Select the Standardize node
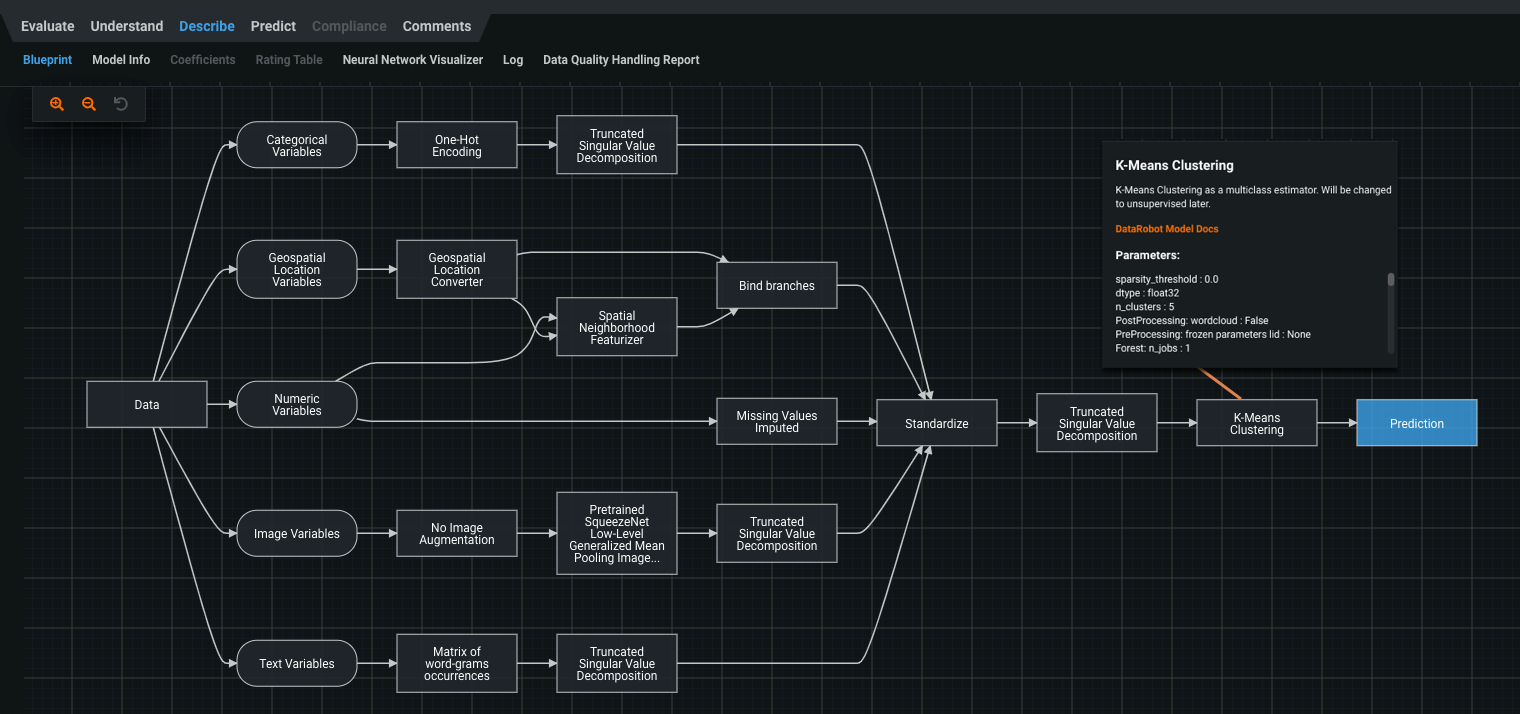 click(937, 424)
